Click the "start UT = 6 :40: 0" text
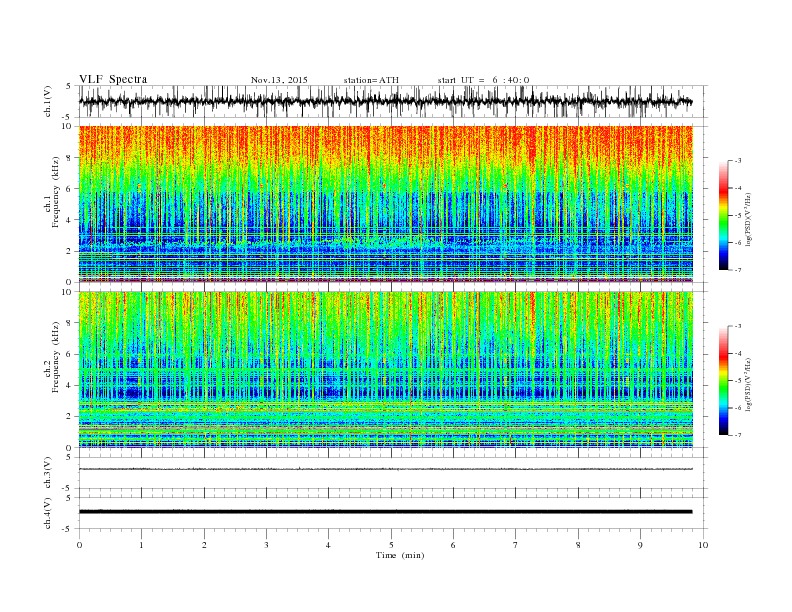792x612 pixels. 483,80
